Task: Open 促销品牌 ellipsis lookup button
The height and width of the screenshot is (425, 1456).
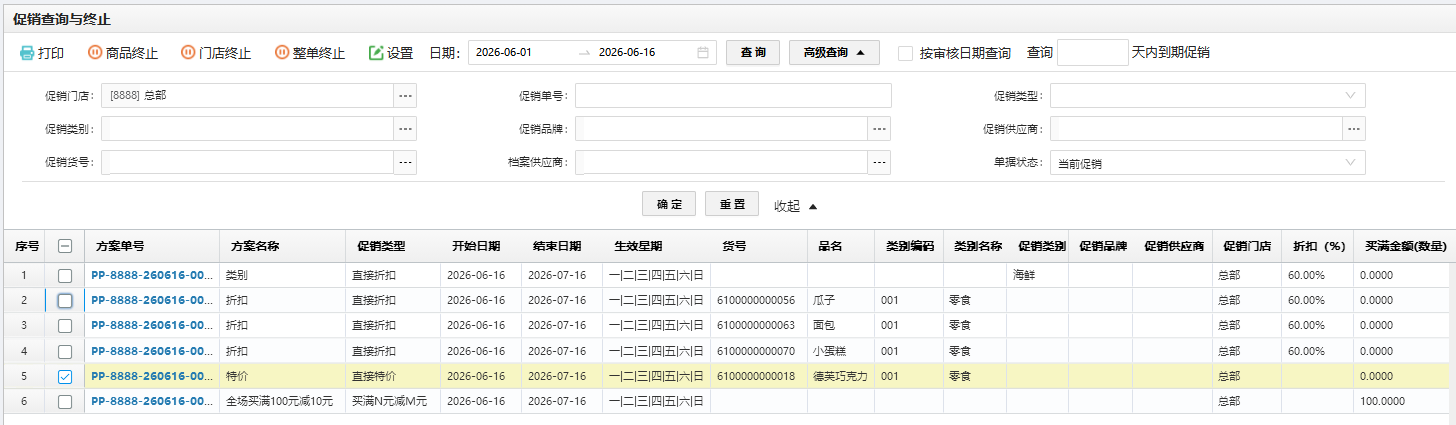Action: click(x=879, y=129)
